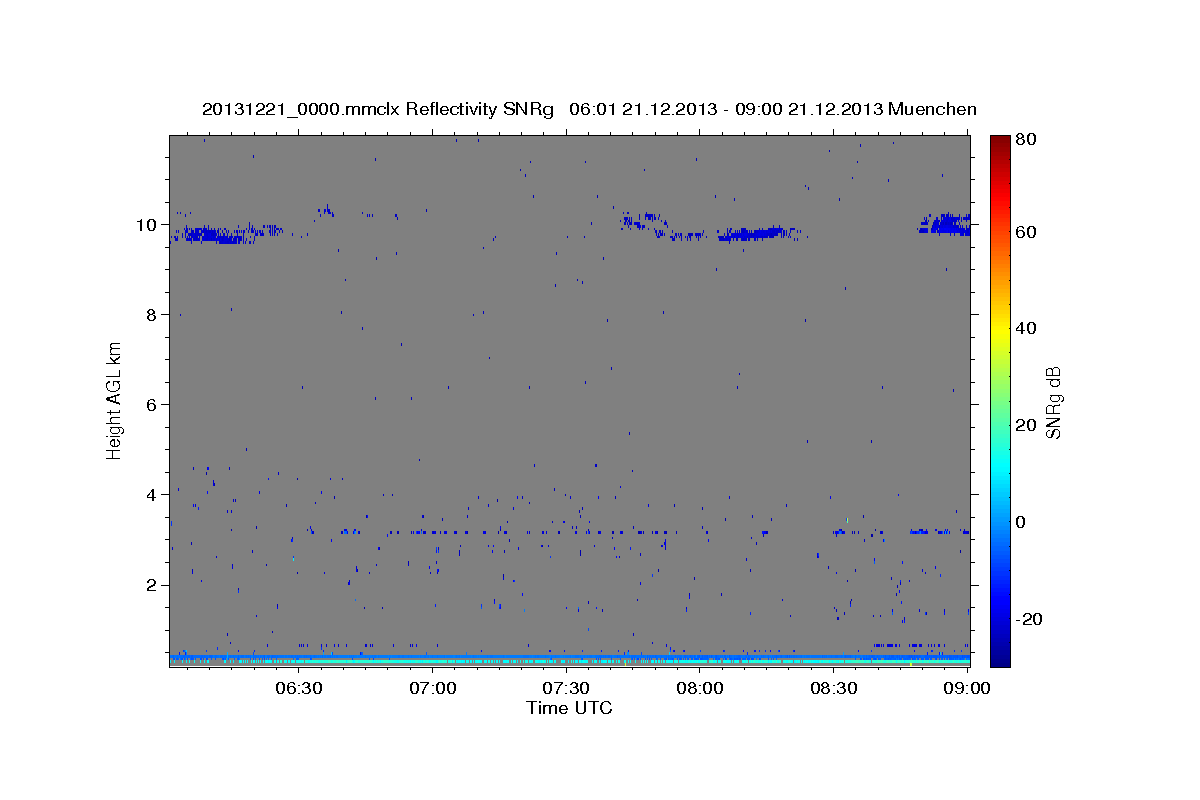Click the 'SNRg dB' colorbar label
This screenshot has width=1200, height=800.
pyautogui.click(x=1052, y=402)
